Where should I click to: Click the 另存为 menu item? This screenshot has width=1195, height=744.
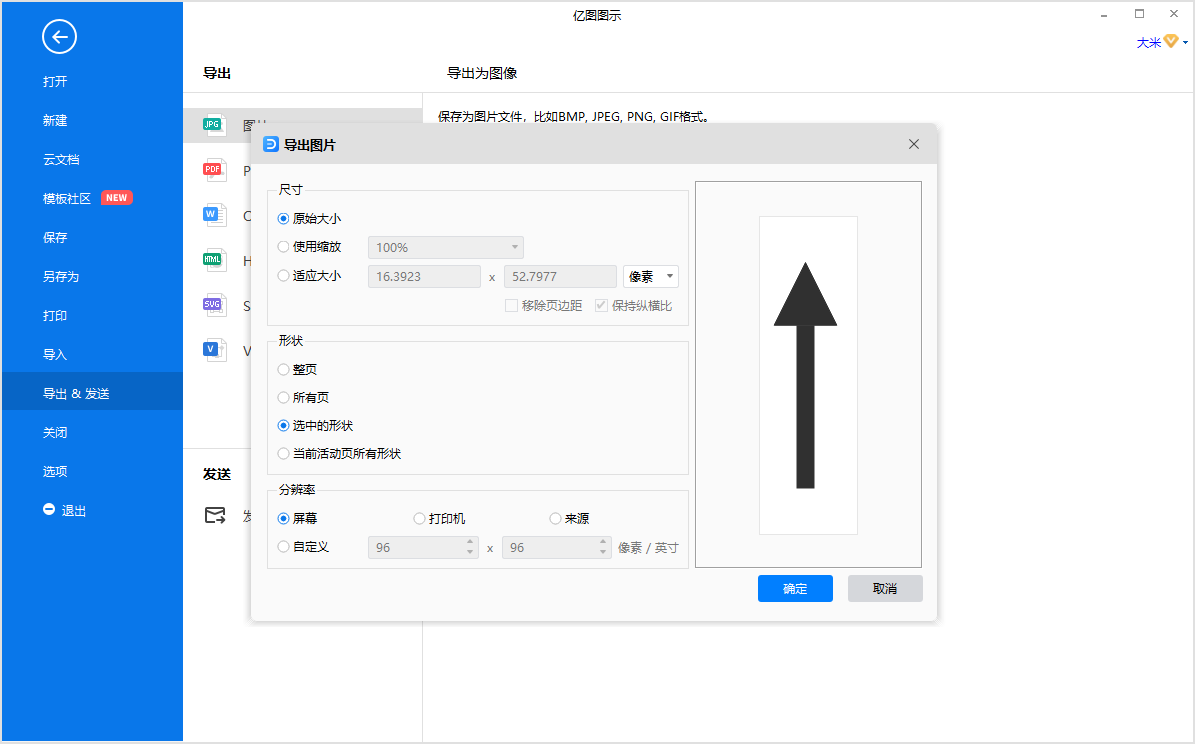coord(61,276)
